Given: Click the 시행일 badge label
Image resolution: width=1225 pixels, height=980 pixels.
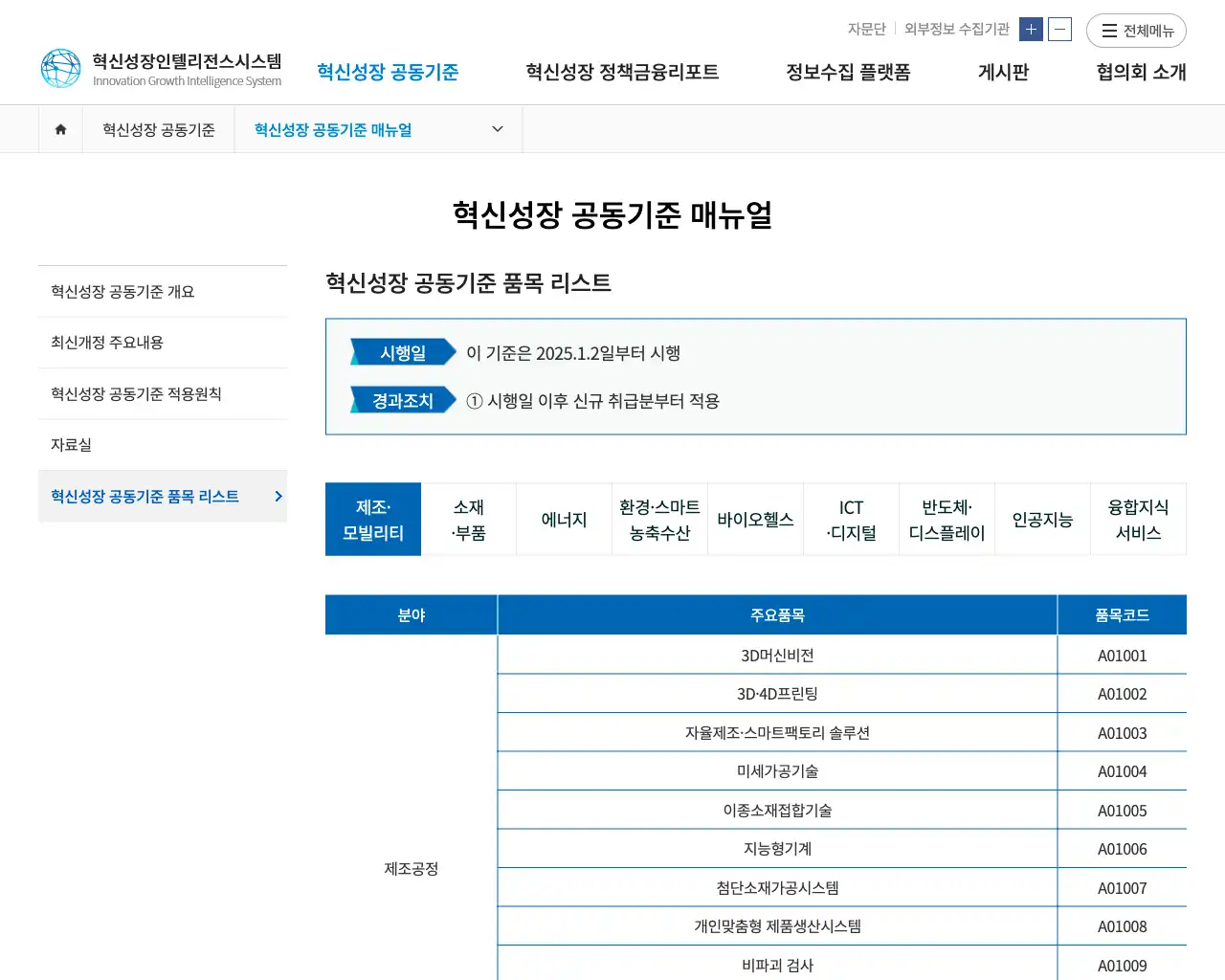Looking at the screenshot, I should 398,351.
